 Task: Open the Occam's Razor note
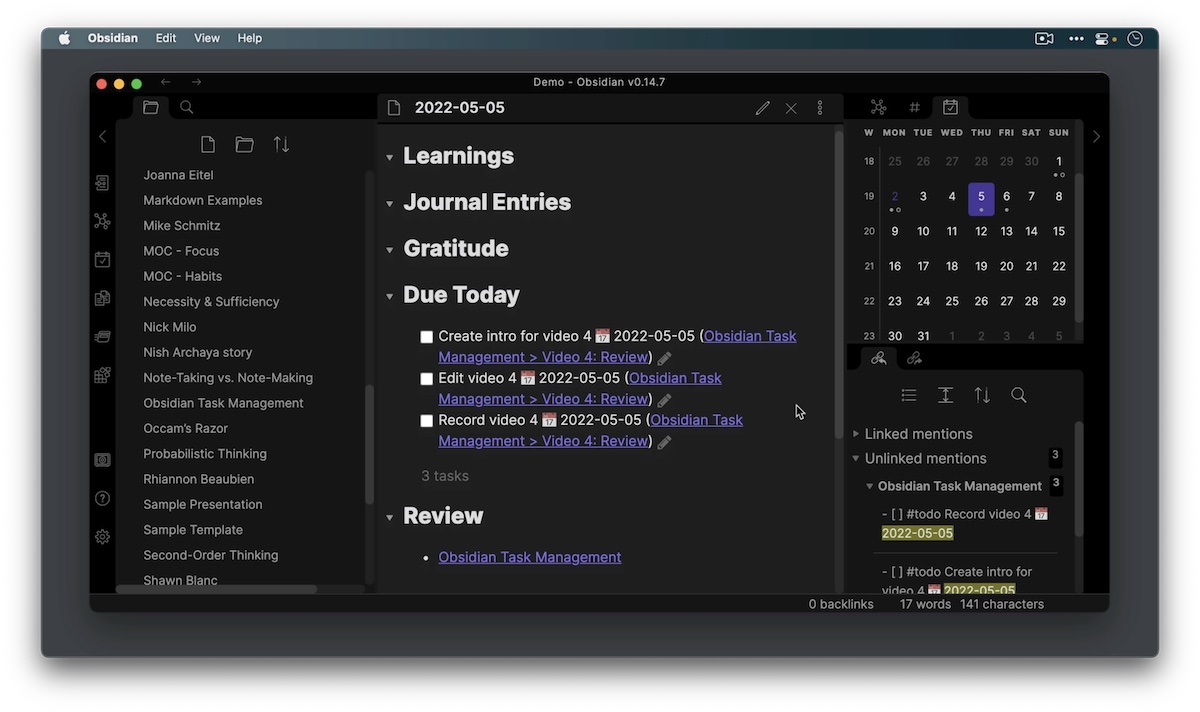(x=186, y=428)
